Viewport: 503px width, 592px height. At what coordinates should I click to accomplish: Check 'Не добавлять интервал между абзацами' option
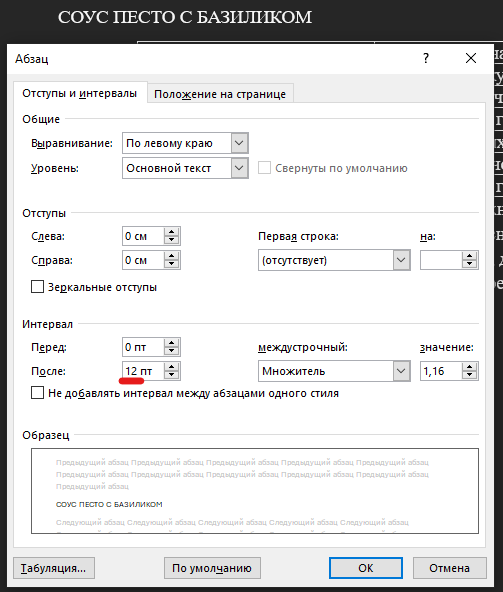[x=37, y=393]
